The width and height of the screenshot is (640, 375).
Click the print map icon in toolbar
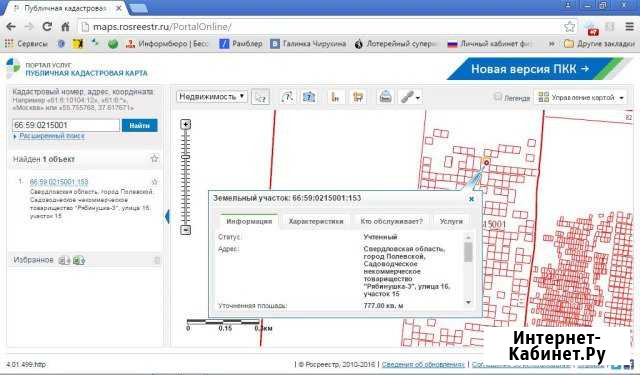click(x=385, y=97)
